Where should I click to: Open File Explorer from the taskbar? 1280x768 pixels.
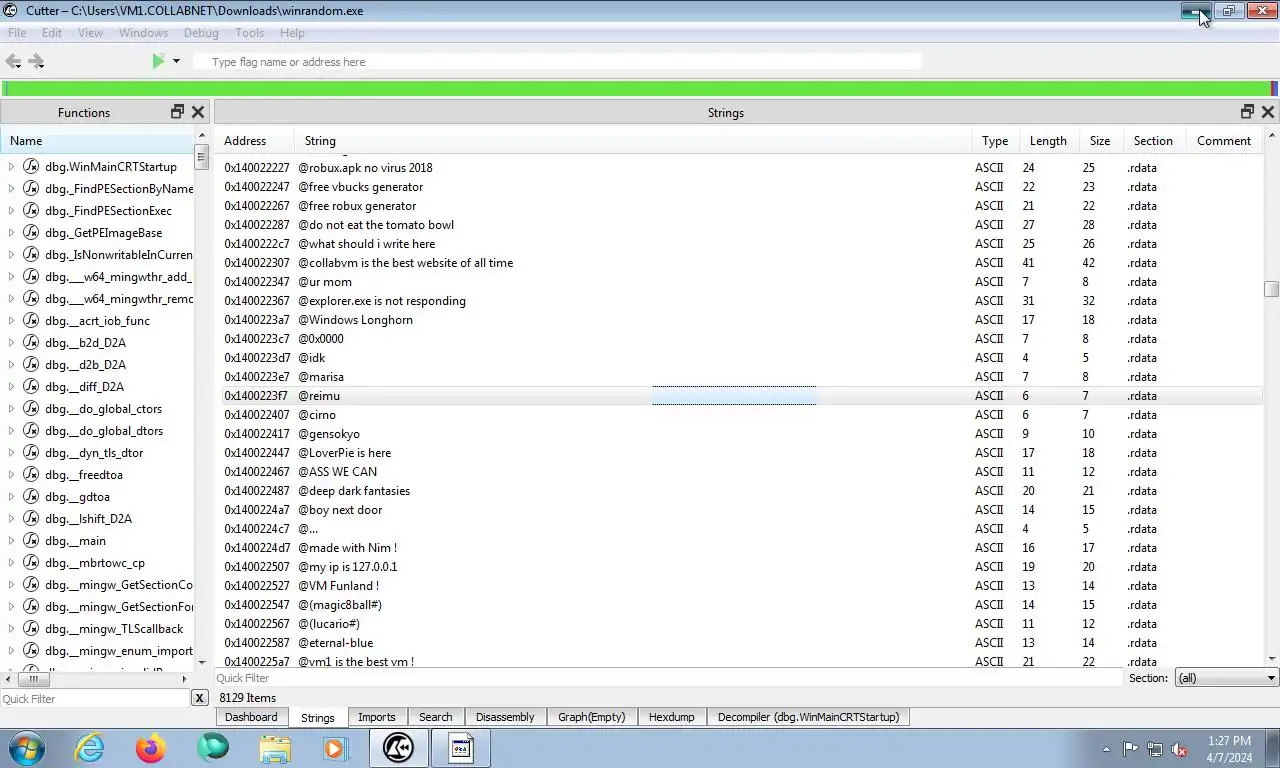pyautogui.click(x=274, y=747)
